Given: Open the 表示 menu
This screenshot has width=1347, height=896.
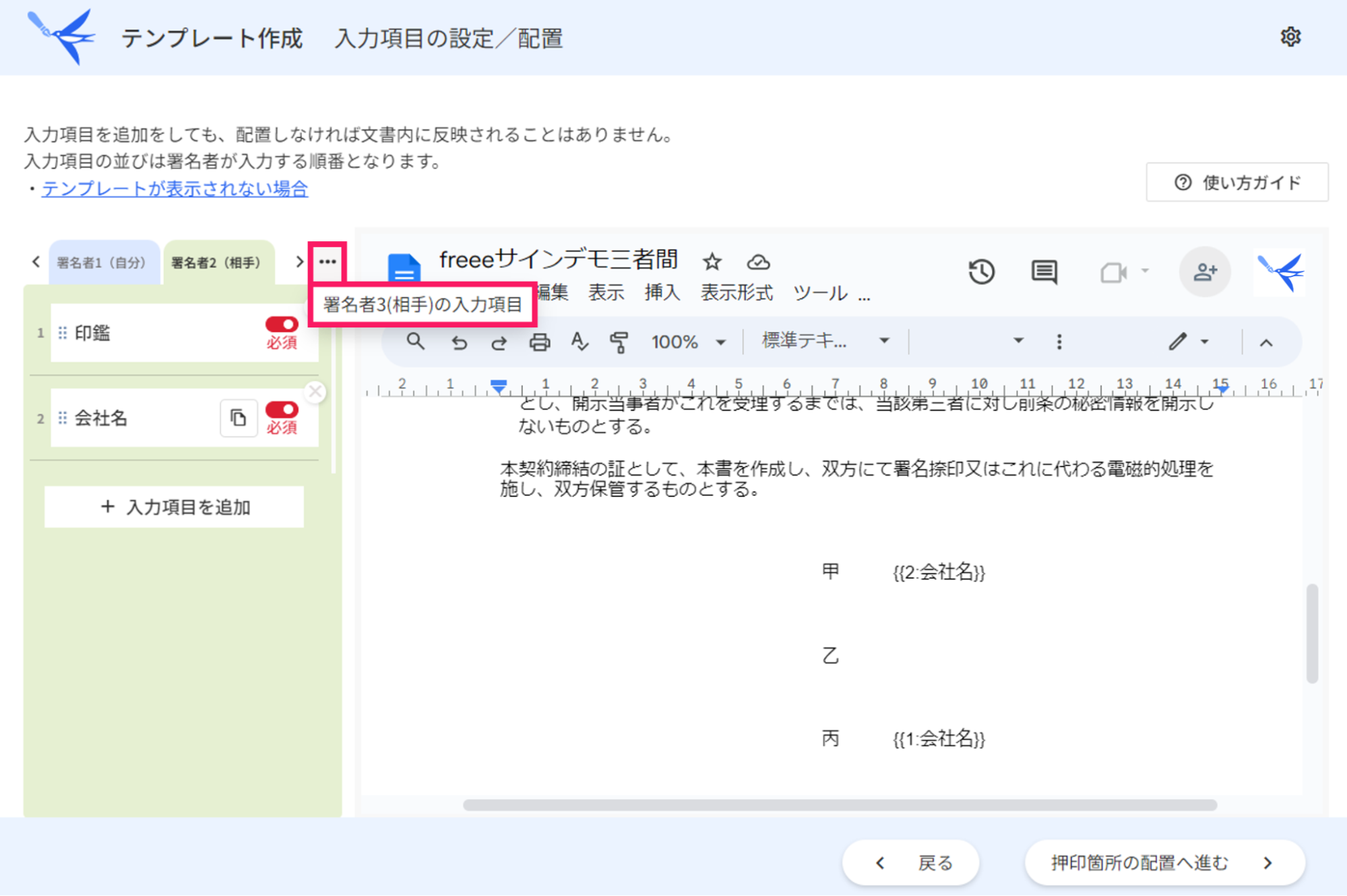Looking at the screenshot, I should (606, 293).
